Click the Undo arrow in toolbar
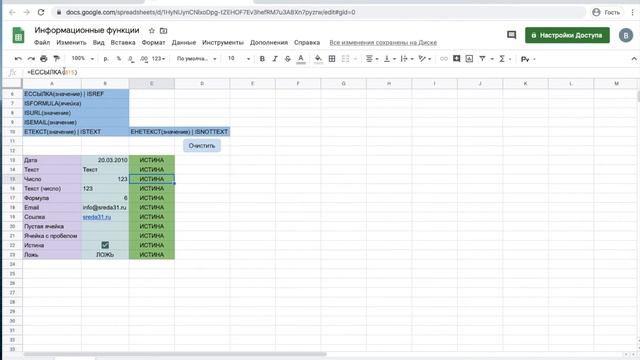The image size is (640, 360). [18, 59]
